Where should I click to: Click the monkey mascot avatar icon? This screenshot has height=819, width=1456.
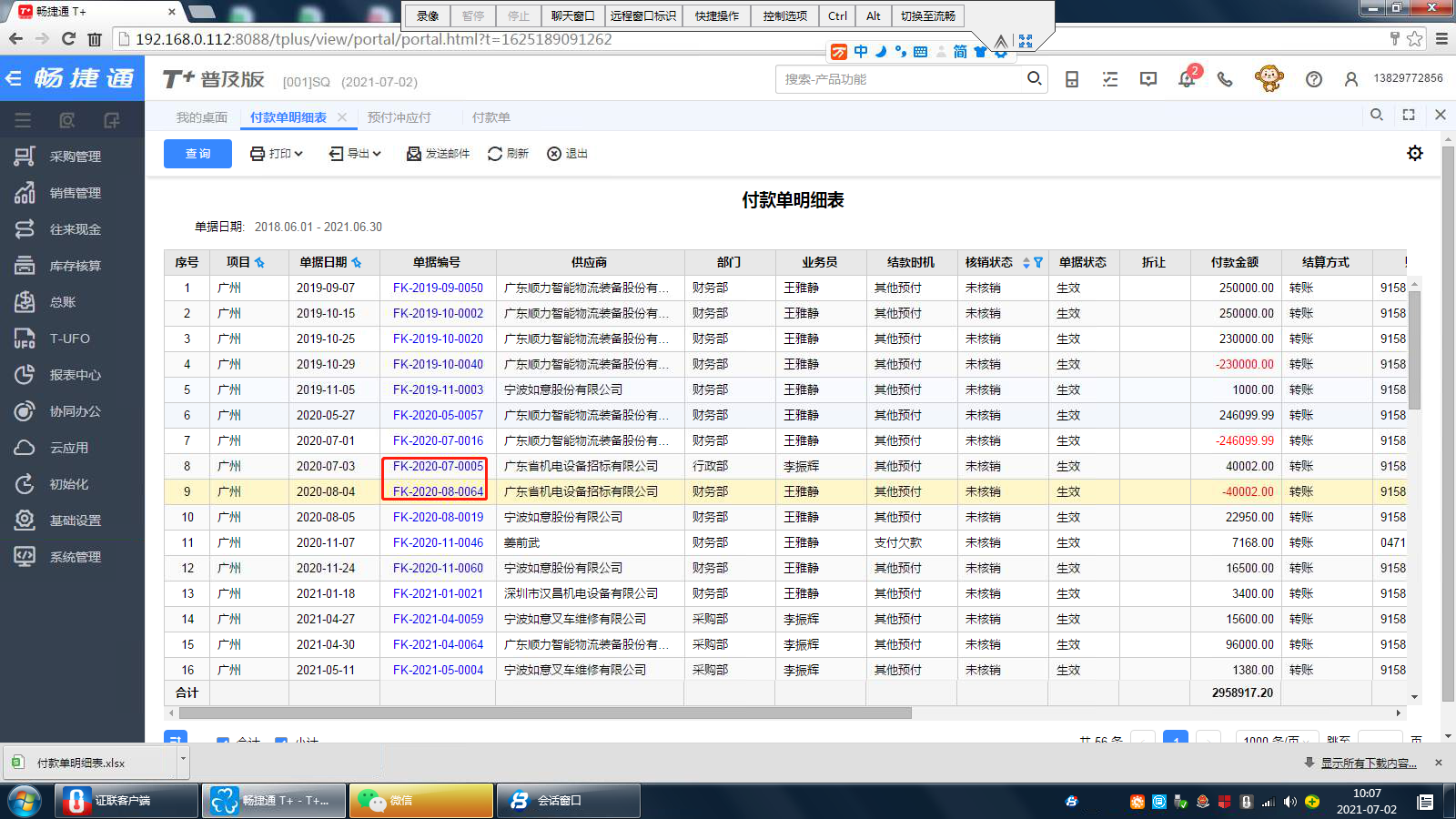pos(1269,78)
